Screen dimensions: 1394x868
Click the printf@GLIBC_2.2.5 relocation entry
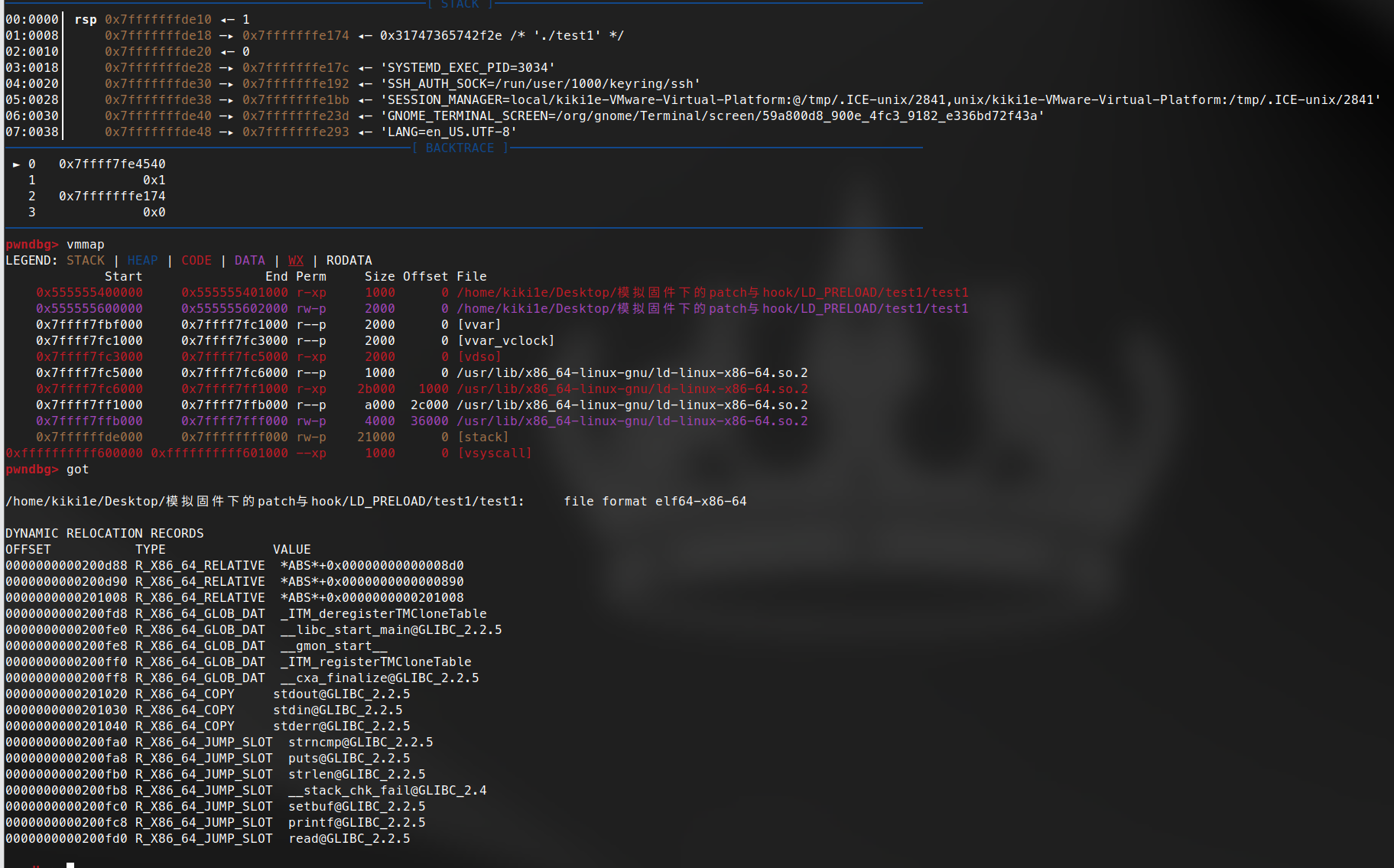point(356,823)
